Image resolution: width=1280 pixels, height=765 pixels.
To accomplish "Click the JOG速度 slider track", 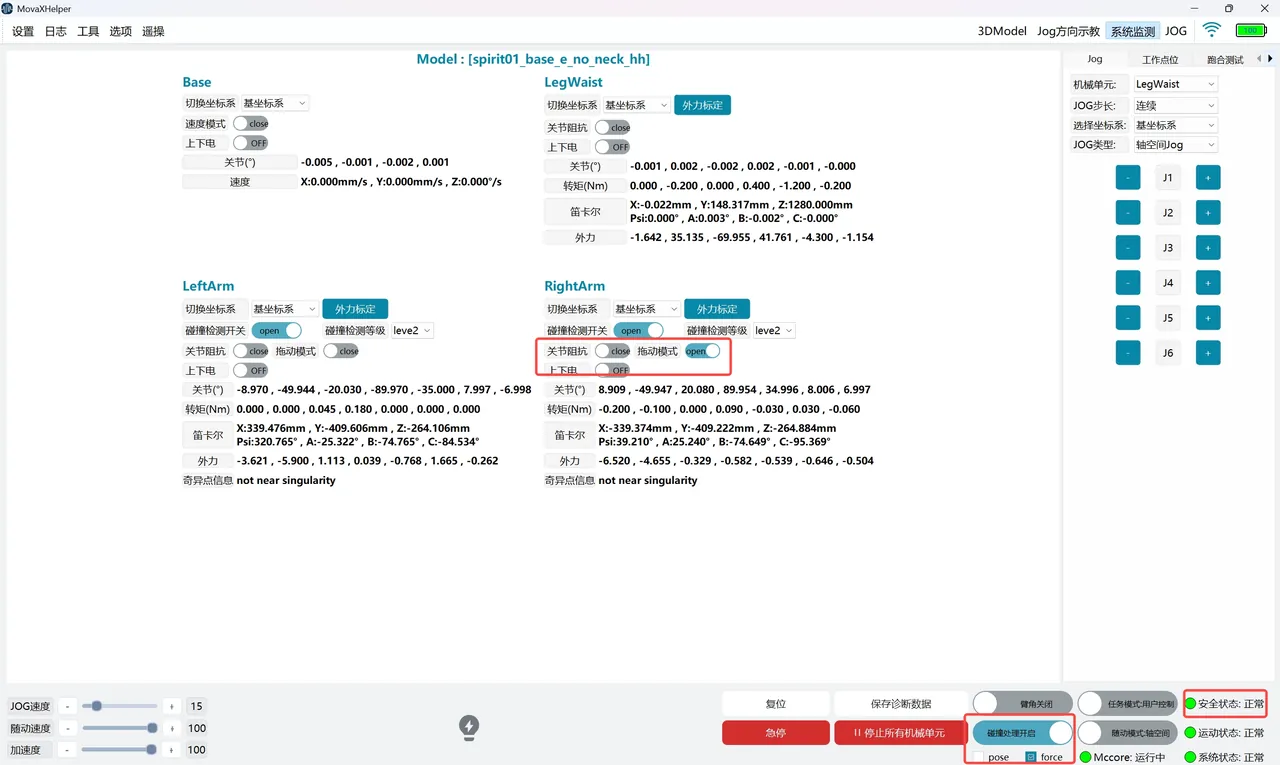I will click(120, 706).
